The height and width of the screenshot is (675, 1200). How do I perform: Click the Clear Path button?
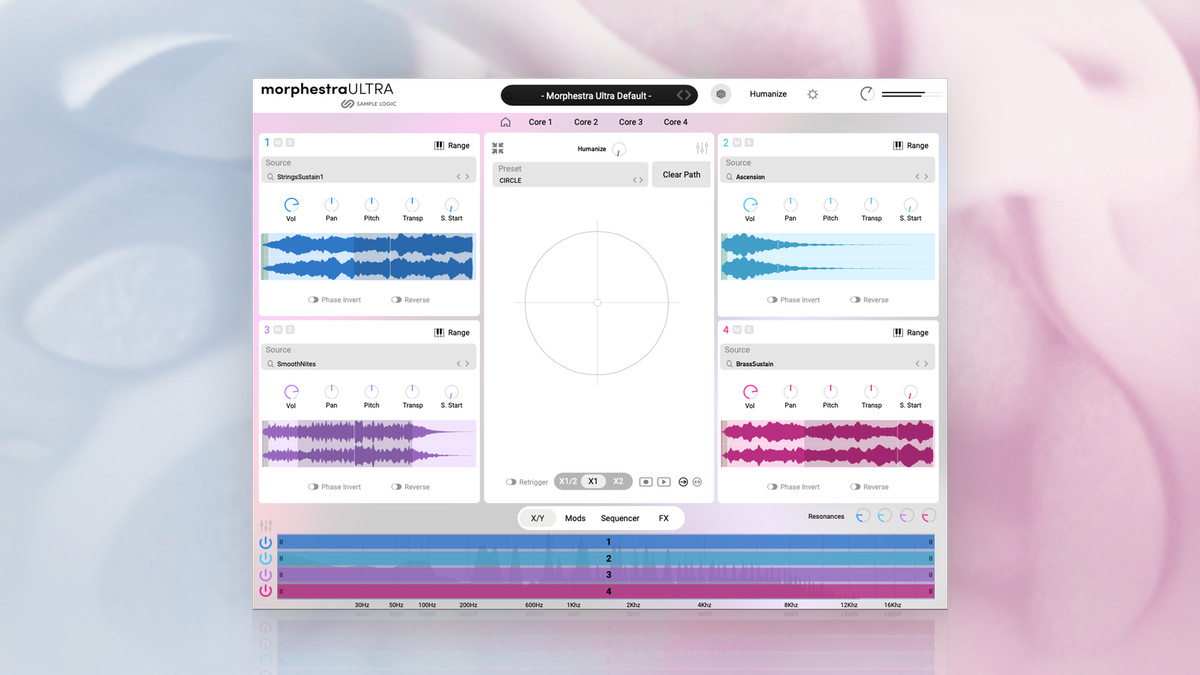(682, 174)
